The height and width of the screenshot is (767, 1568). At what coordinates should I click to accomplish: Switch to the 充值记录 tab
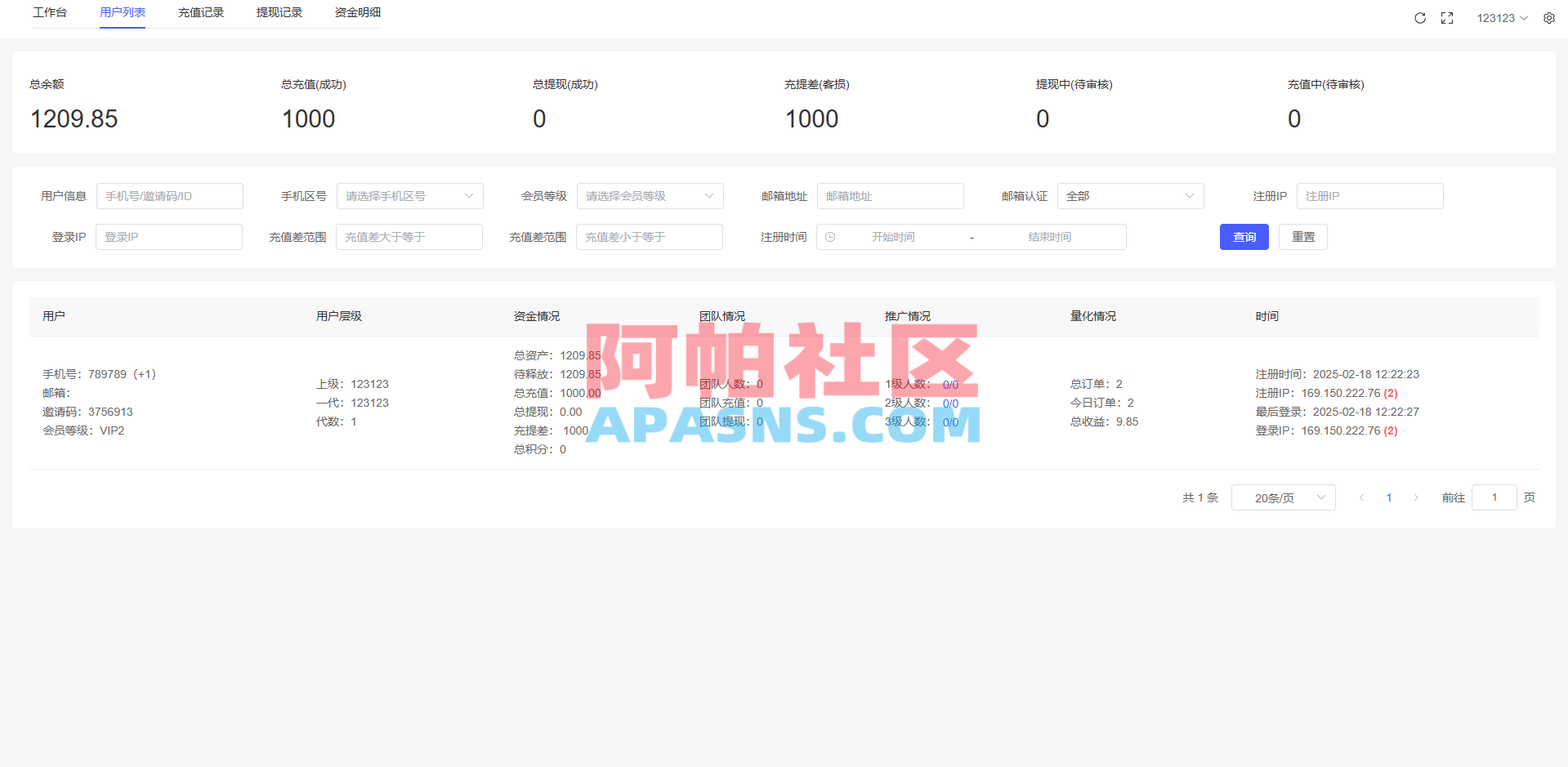pyautogui.click(x=200, y=12)
